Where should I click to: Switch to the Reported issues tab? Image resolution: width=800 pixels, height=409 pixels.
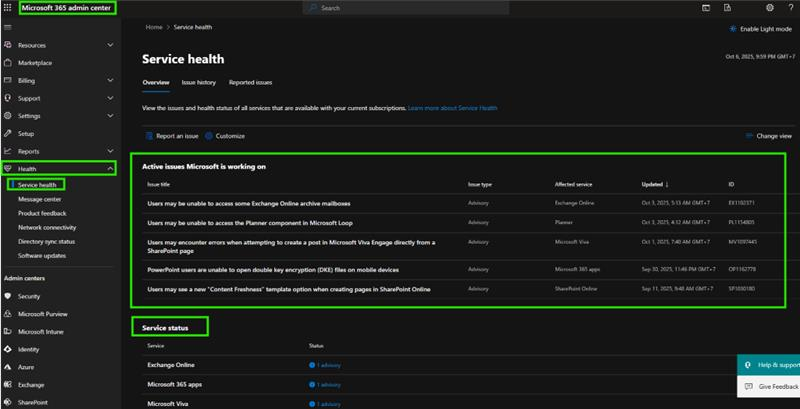[250, 83]
